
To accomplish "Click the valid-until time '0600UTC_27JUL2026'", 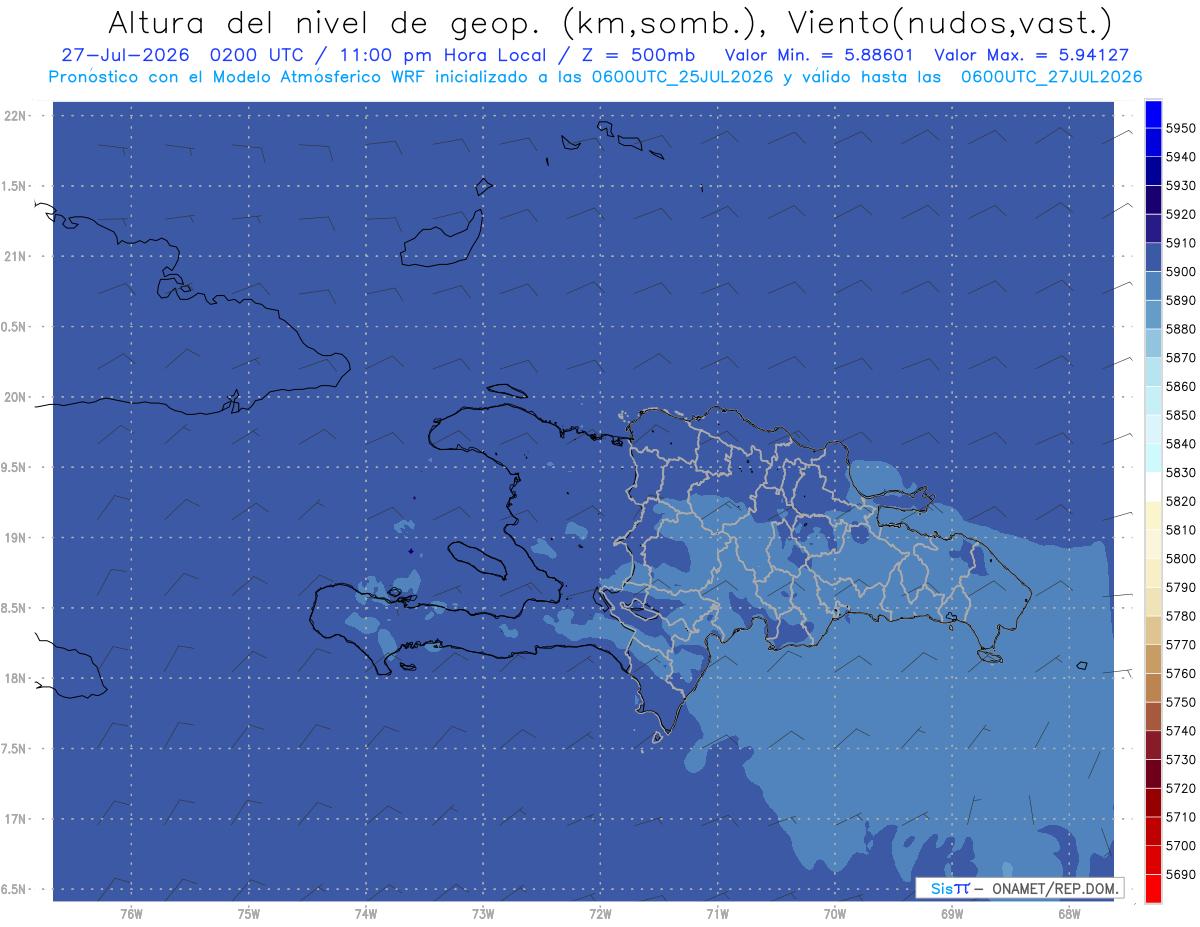I will click(x=1052, y=77).
